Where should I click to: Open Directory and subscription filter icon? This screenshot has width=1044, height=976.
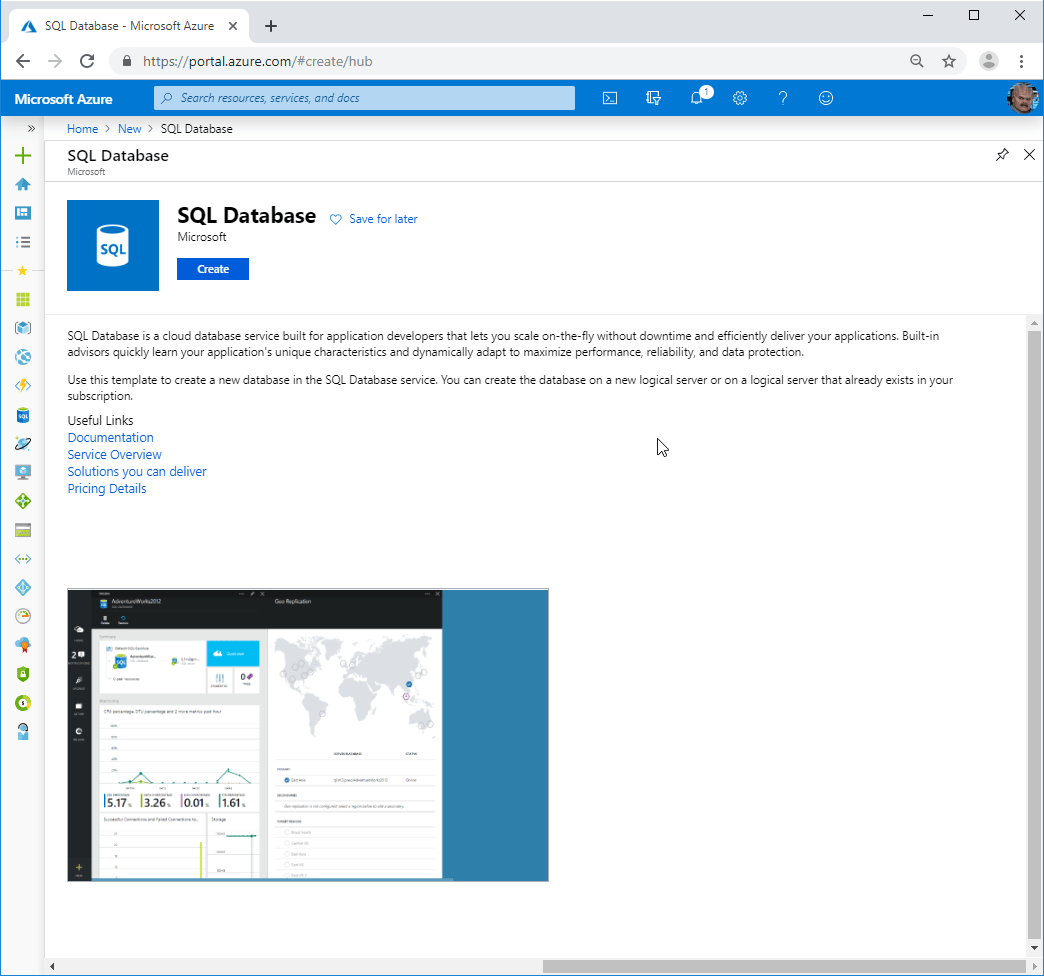tap(653, 98)
